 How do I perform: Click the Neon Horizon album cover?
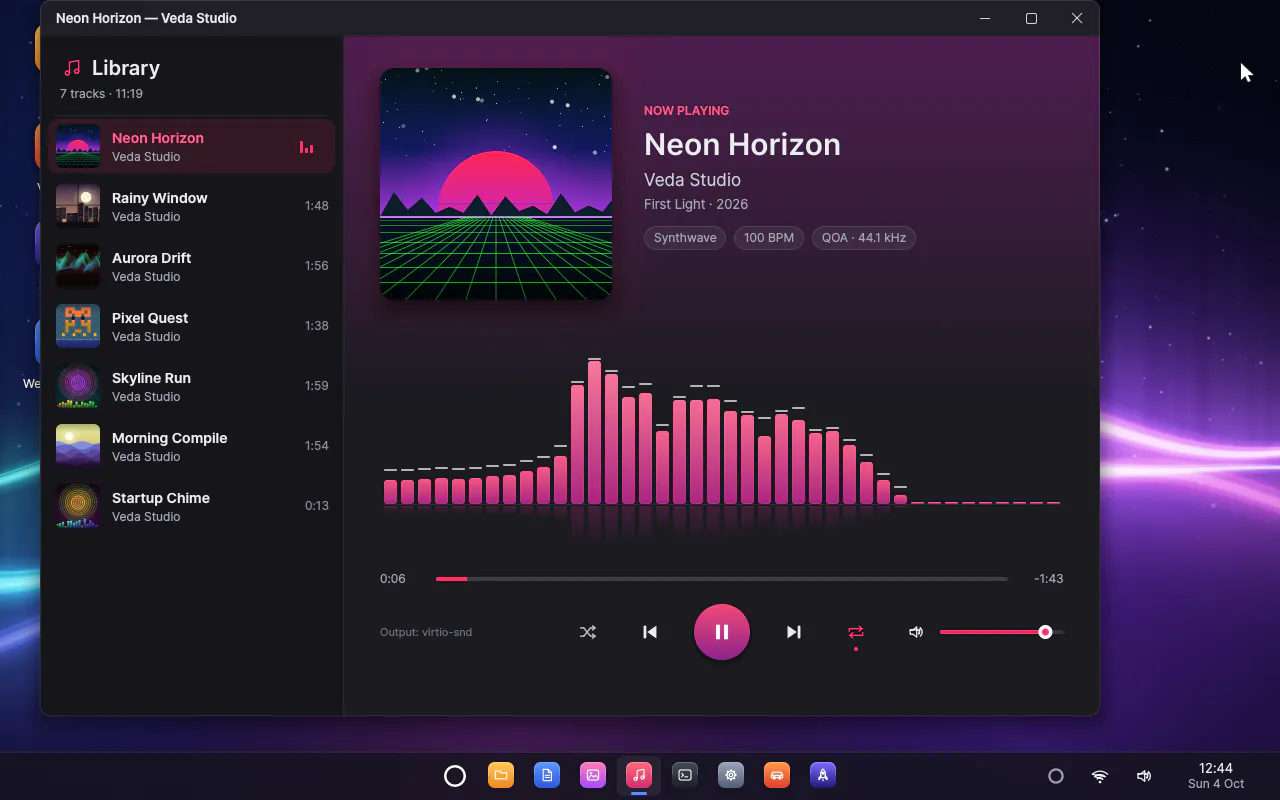(x=496, y=184)
